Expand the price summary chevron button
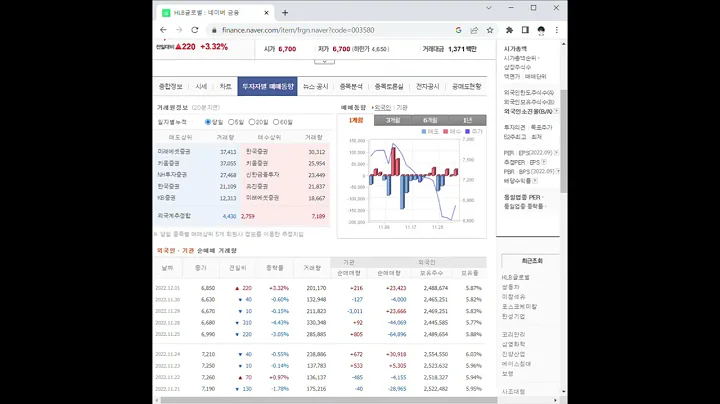 tap(324, 62)
